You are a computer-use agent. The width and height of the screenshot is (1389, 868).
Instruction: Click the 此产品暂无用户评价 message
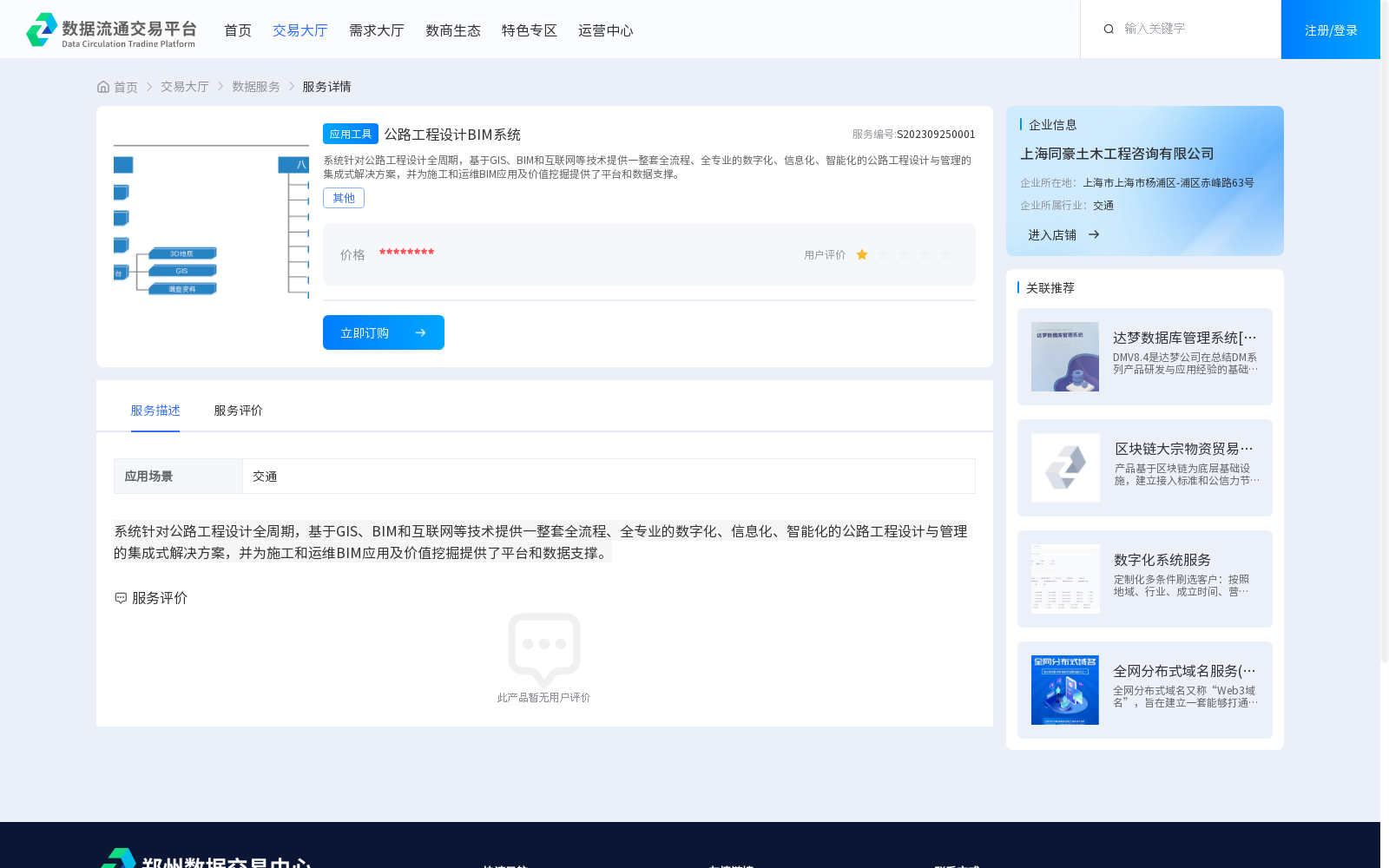[x=544, y=698]
